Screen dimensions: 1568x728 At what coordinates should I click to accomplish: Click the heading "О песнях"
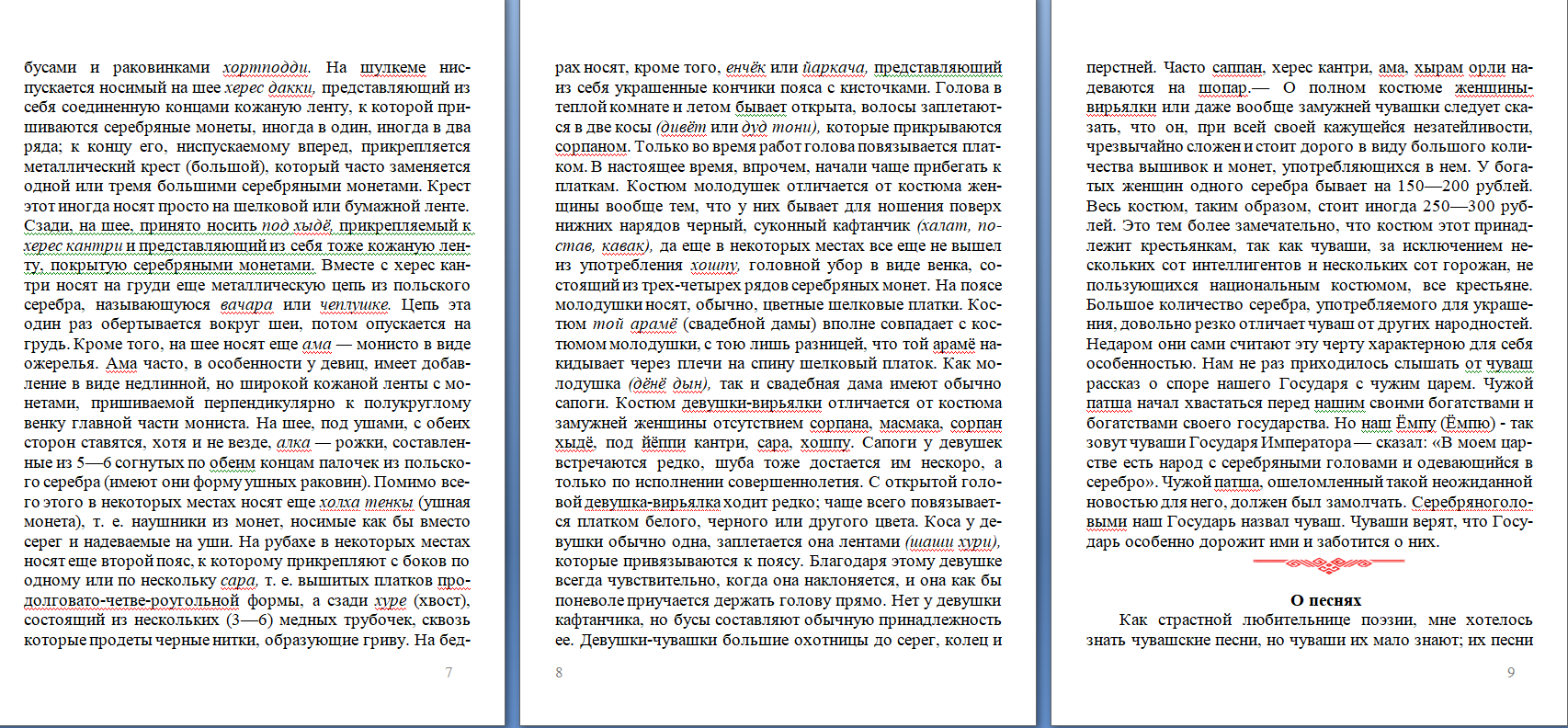click(1325, 600)
